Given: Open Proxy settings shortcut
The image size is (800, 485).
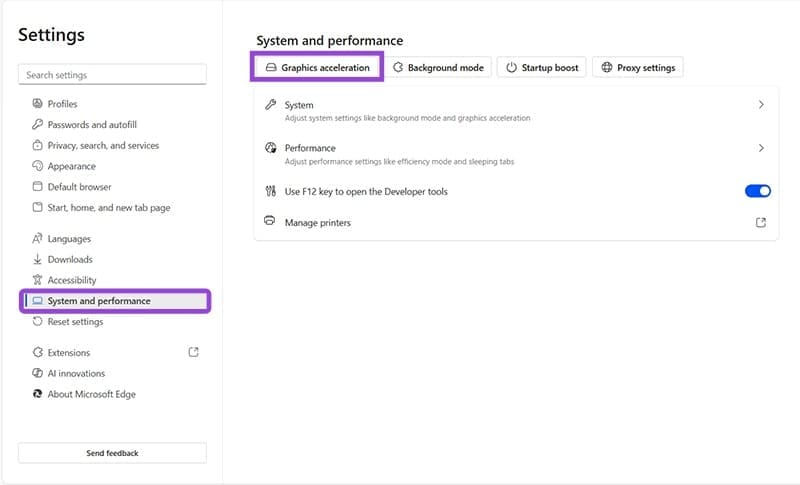Looking at the screenshot, I should (x=638, y=68).
